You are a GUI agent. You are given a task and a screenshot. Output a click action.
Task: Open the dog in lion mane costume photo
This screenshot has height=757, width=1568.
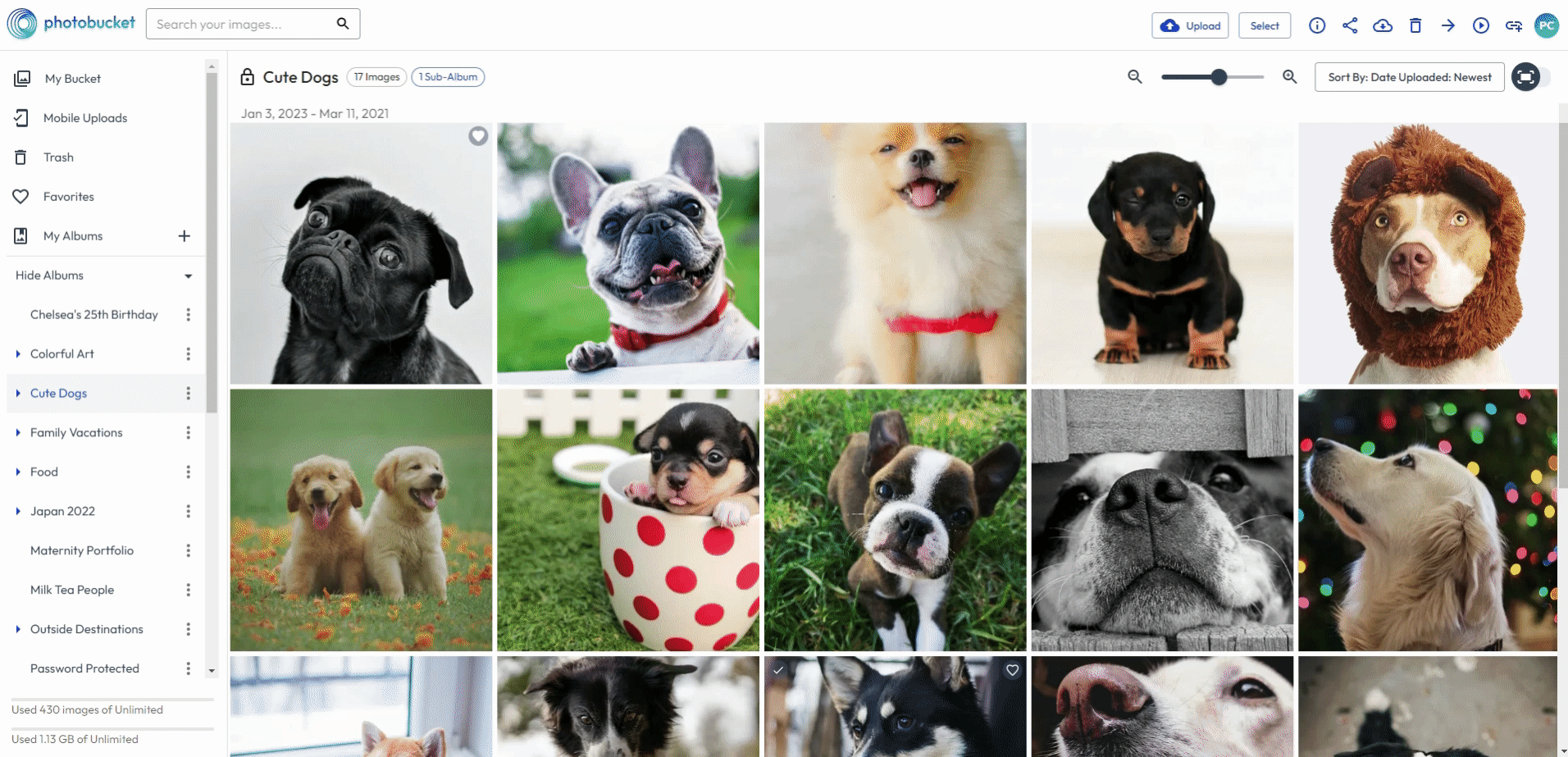[1428, 253]
